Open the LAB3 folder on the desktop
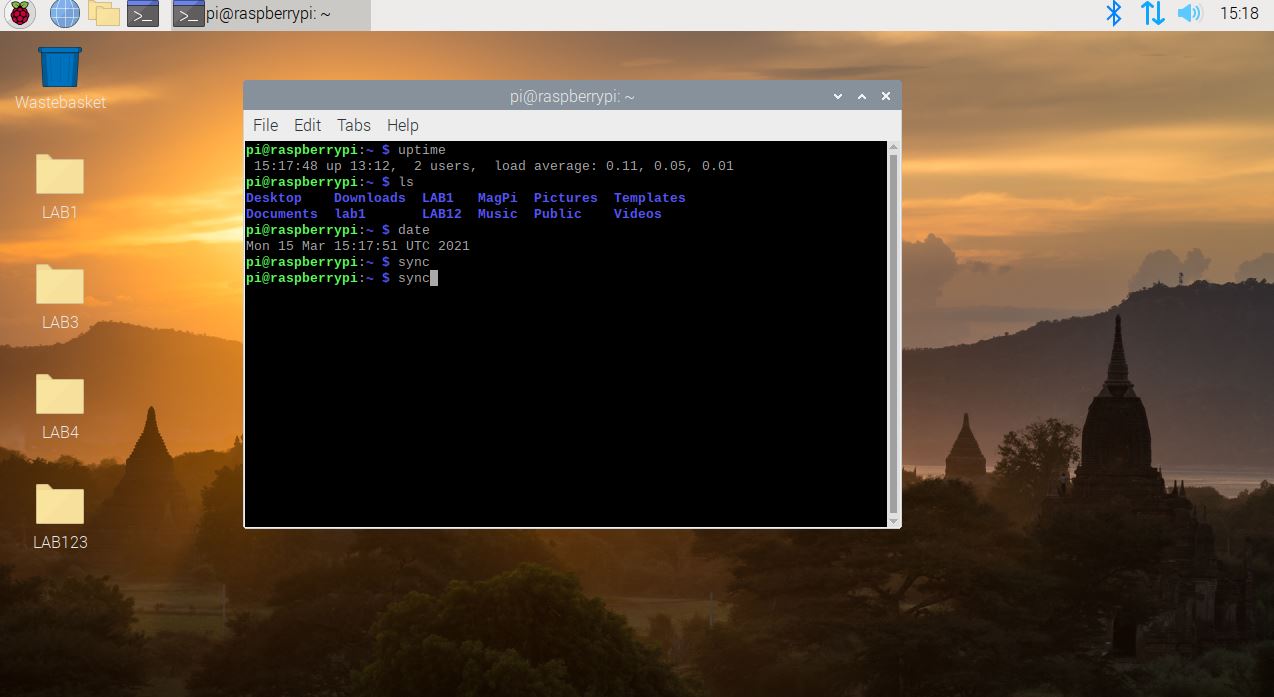 point(59,283)
